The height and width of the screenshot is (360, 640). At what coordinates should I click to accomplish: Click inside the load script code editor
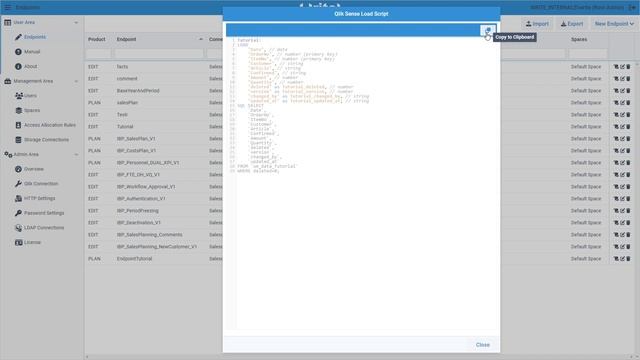pos(361,183)
